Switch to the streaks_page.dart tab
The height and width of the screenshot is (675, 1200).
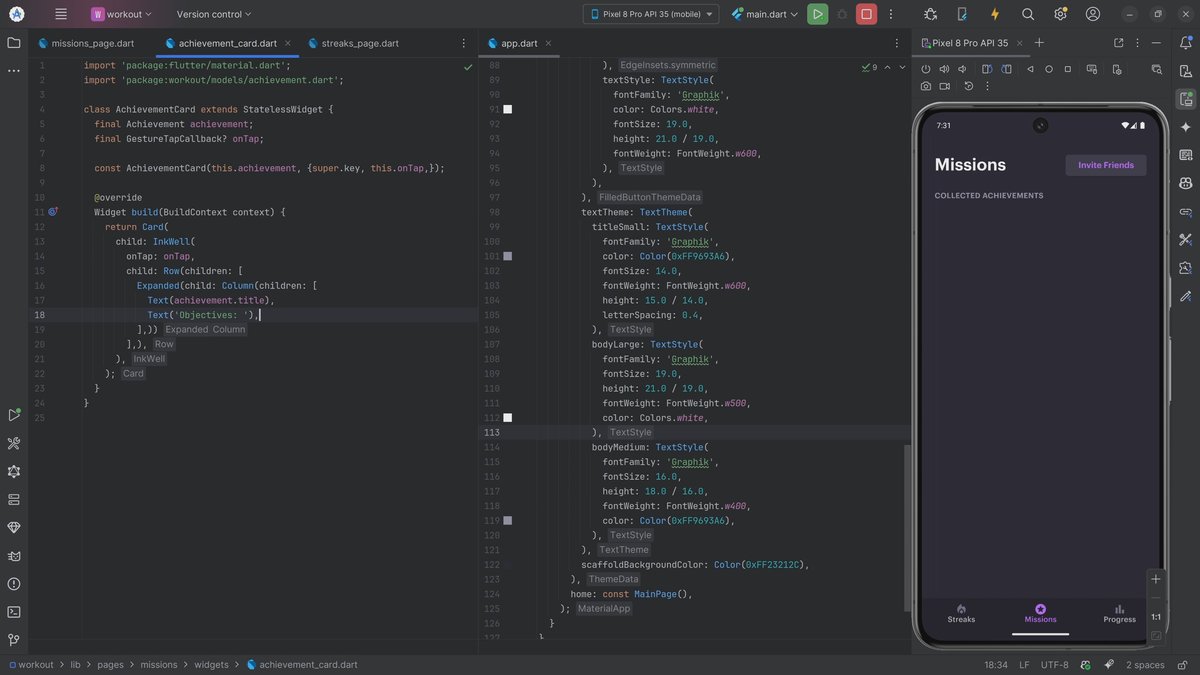pos(360,43)
